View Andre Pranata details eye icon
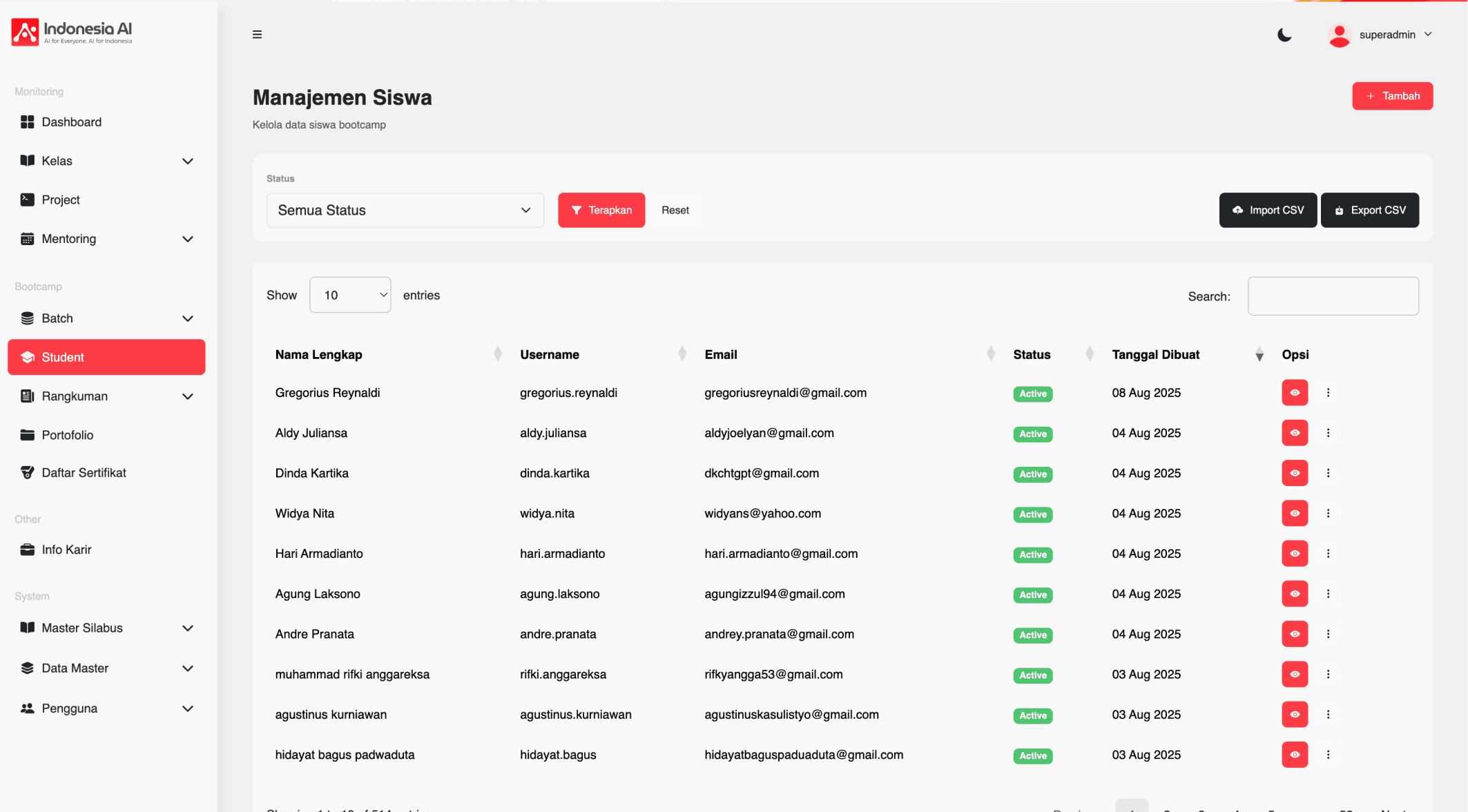 tap(1295, 634)
